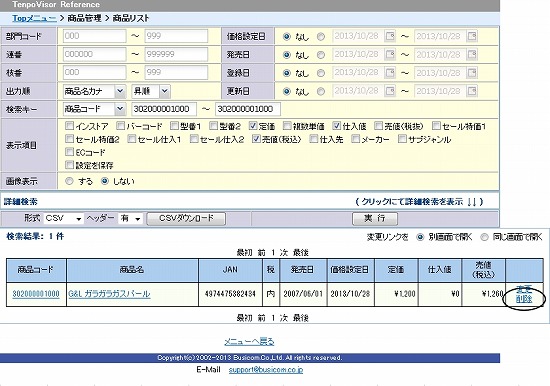Open the ヘッダー 有 dropdown
Viewport: 550px width, 386px height.
pyautogui.click(x=130, y=218)
